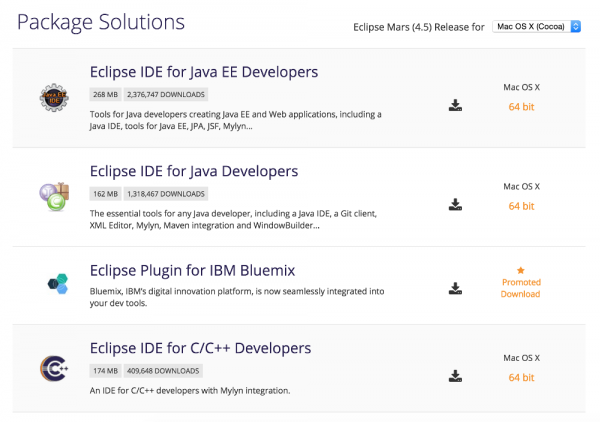Click the Package Solutions heading
Image resolution: width=600 pixels, height=422 pixels.
(x=101, y=22)
